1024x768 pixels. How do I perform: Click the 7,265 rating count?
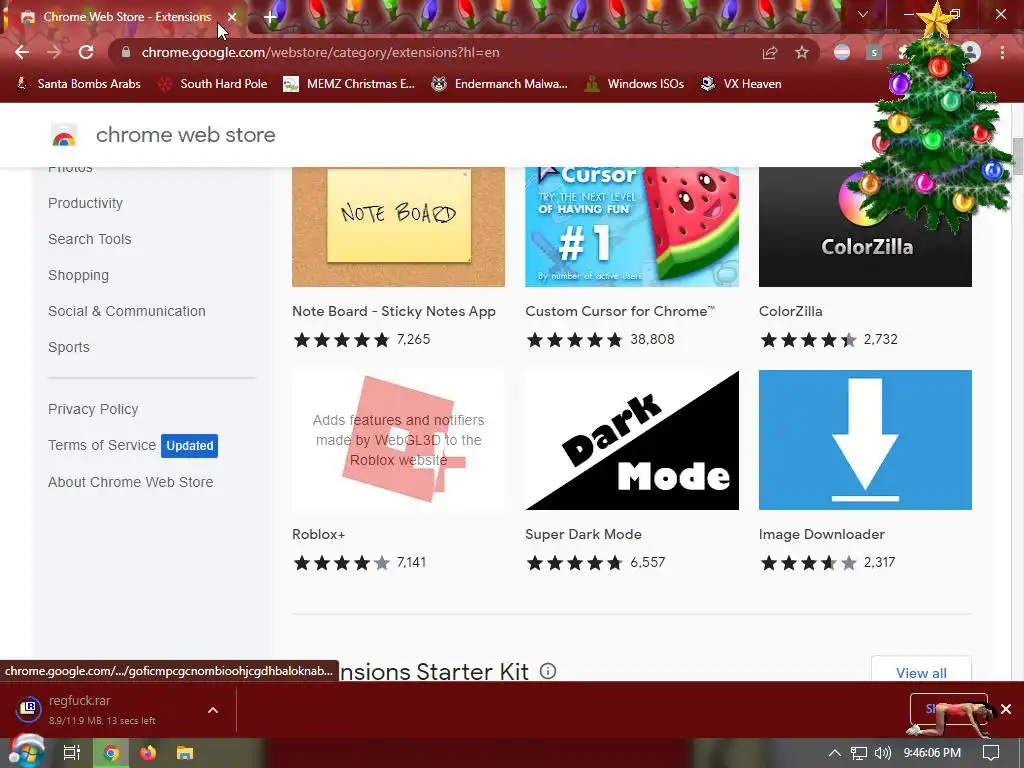(413, 340)
